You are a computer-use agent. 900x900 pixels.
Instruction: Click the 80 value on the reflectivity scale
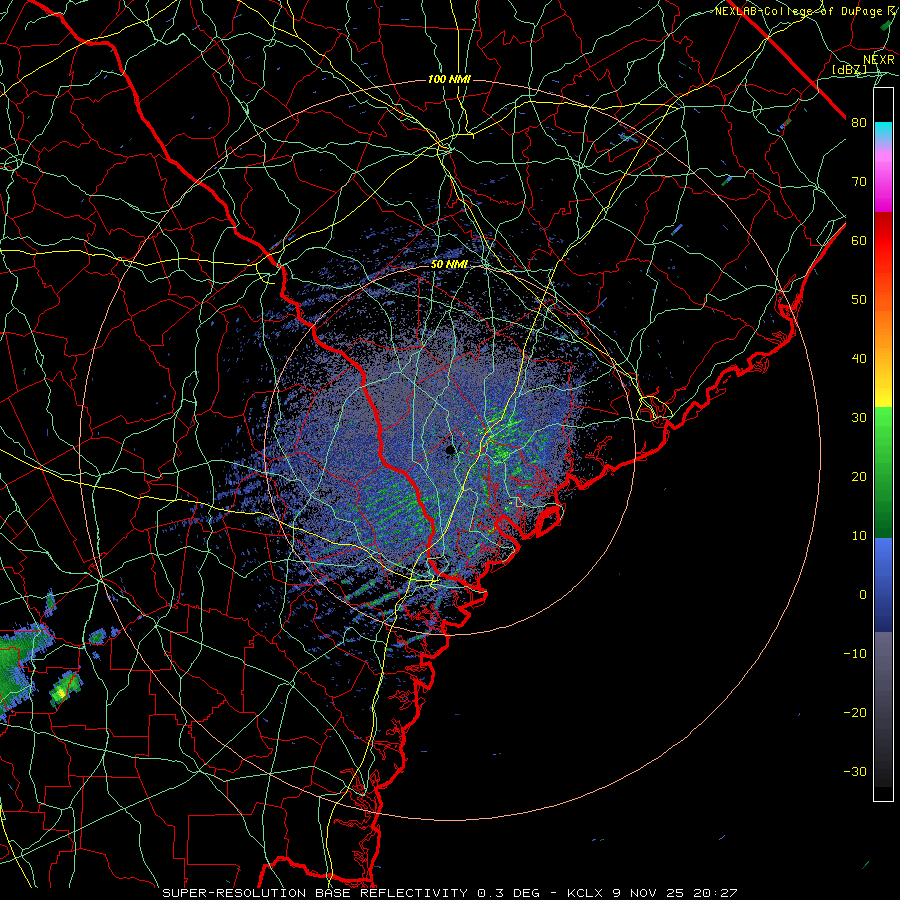(859, 122)
